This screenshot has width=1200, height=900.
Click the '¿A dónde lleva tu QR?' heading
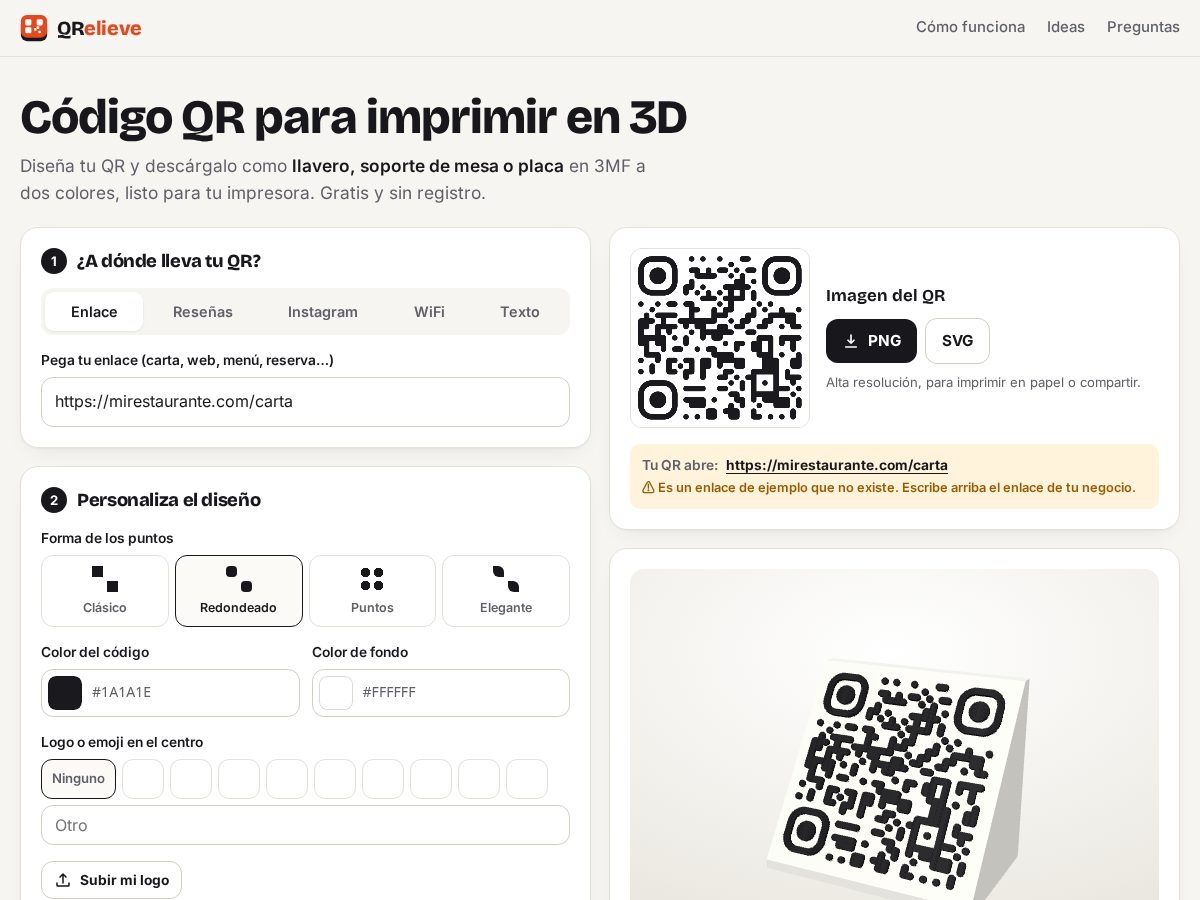point(169,261)
